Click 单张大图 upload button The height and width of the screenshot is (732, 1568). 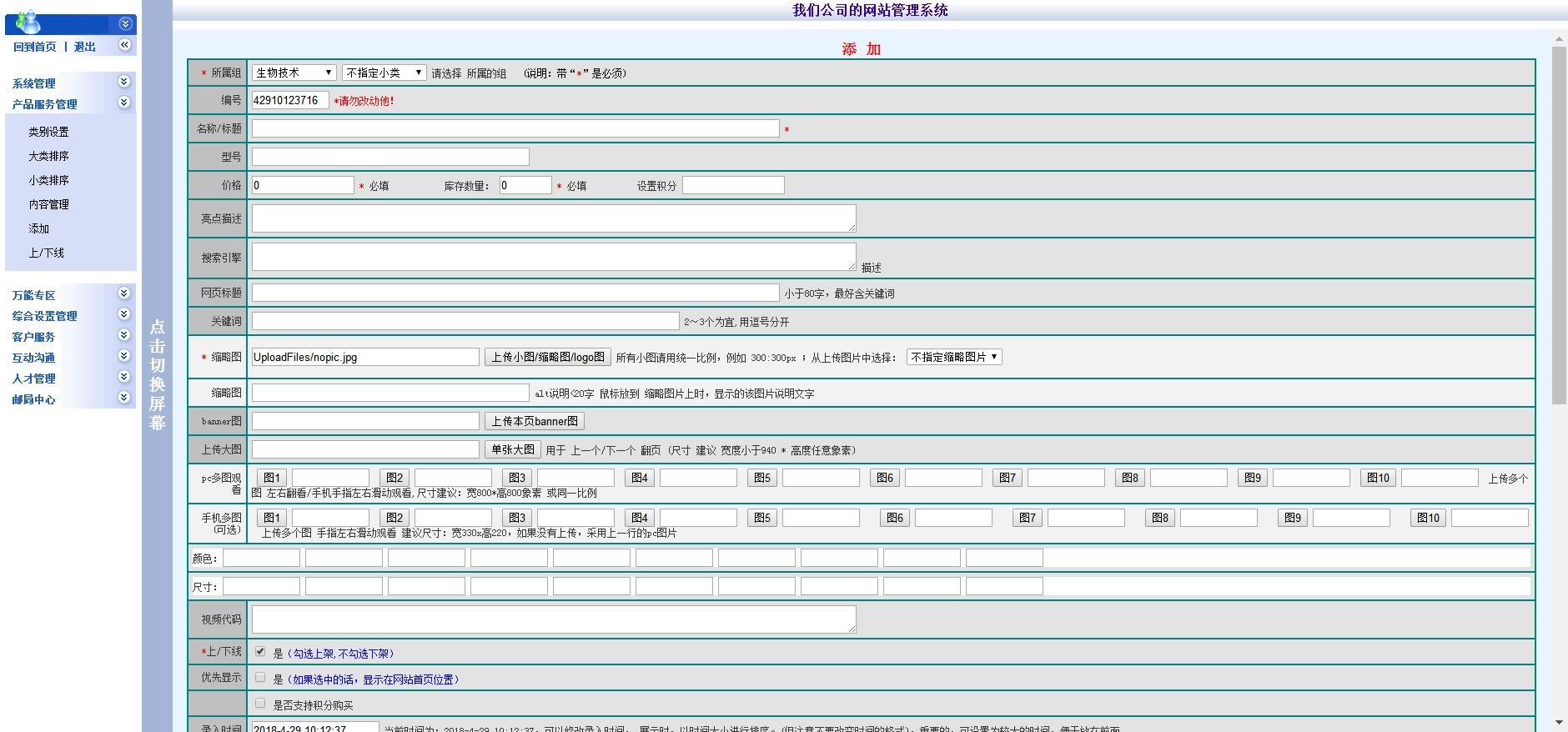(x=513, y=449)
